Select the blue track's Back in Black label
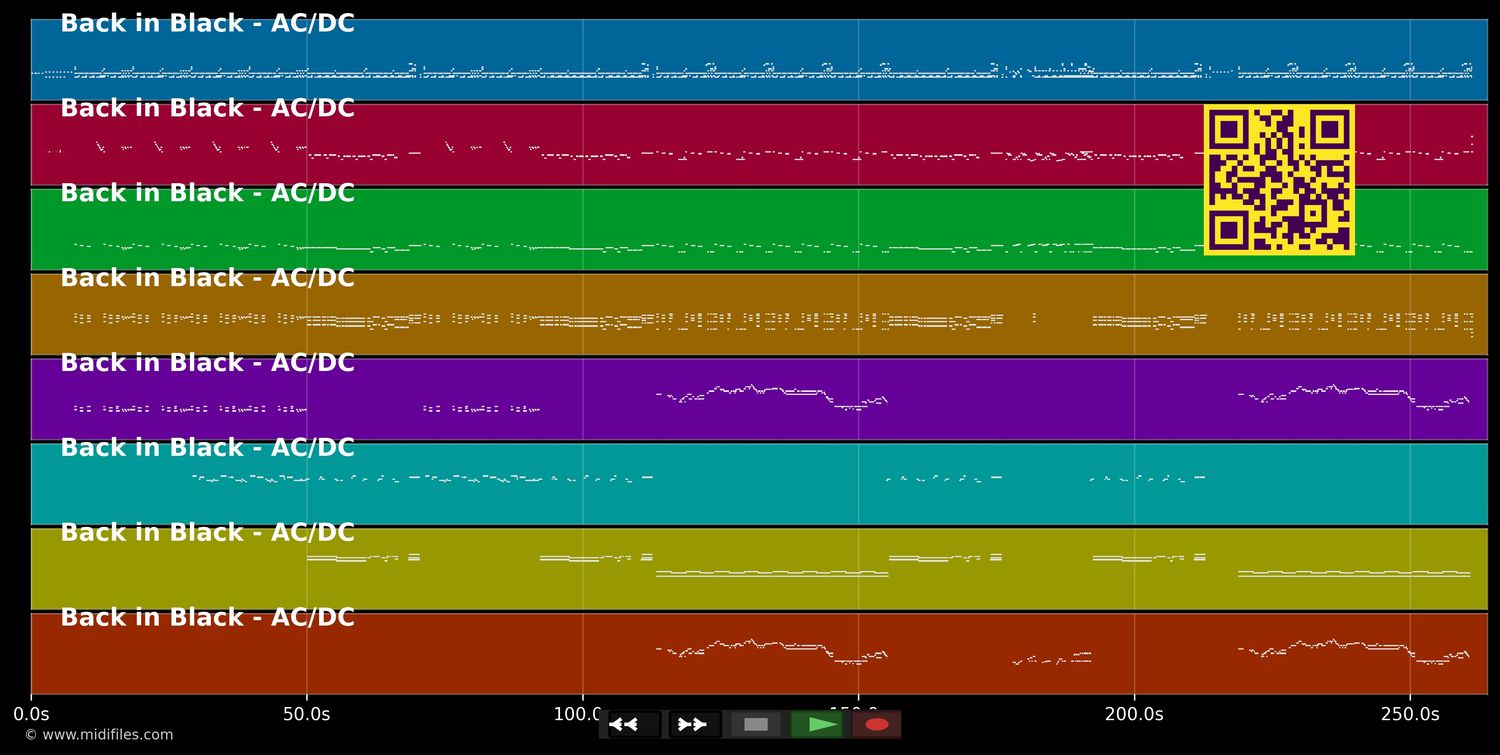 click(x=207, y=24)
